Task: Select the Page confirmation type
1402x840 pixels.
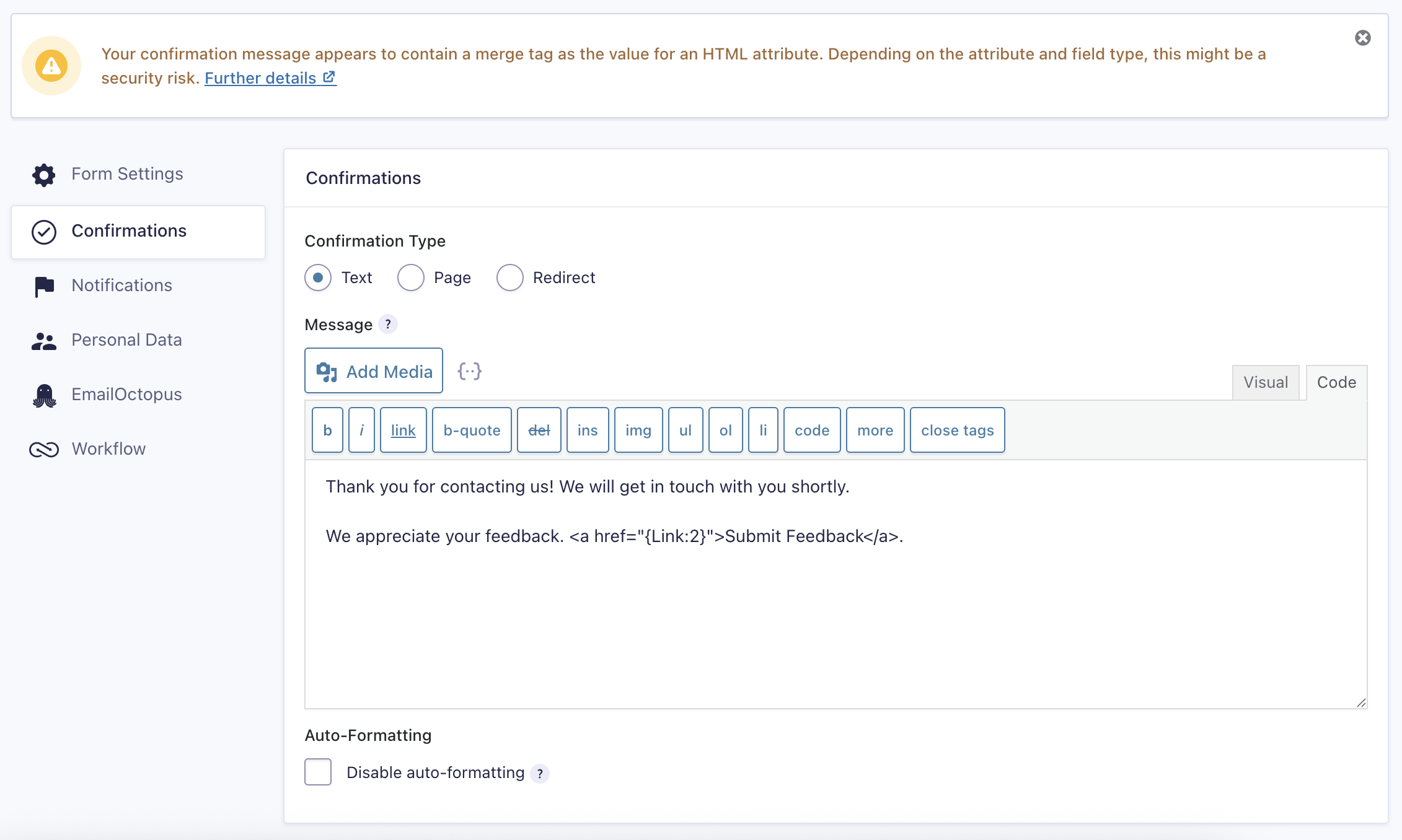Action: point(411,278)
